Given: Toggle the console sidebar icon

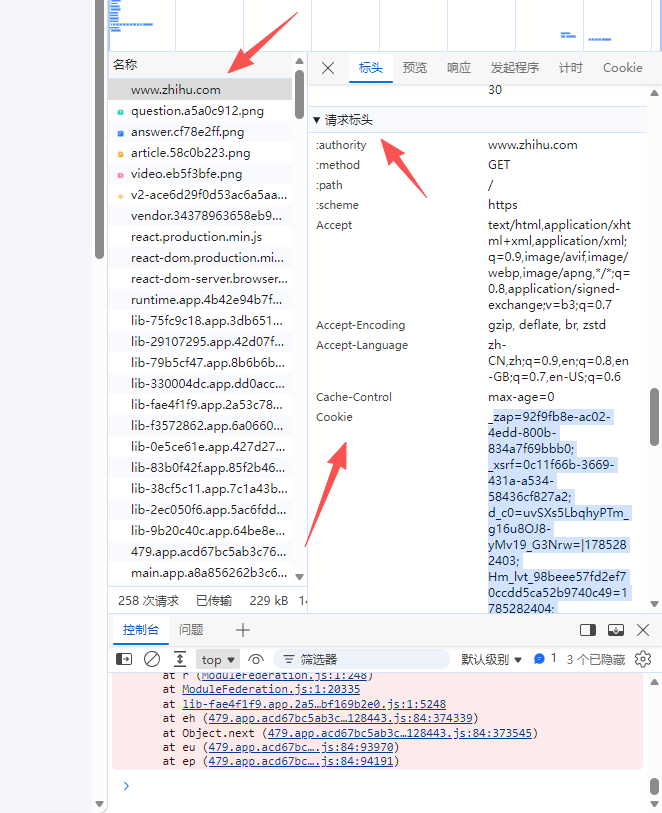Looking at the screenshot, I should pos(124,659).
